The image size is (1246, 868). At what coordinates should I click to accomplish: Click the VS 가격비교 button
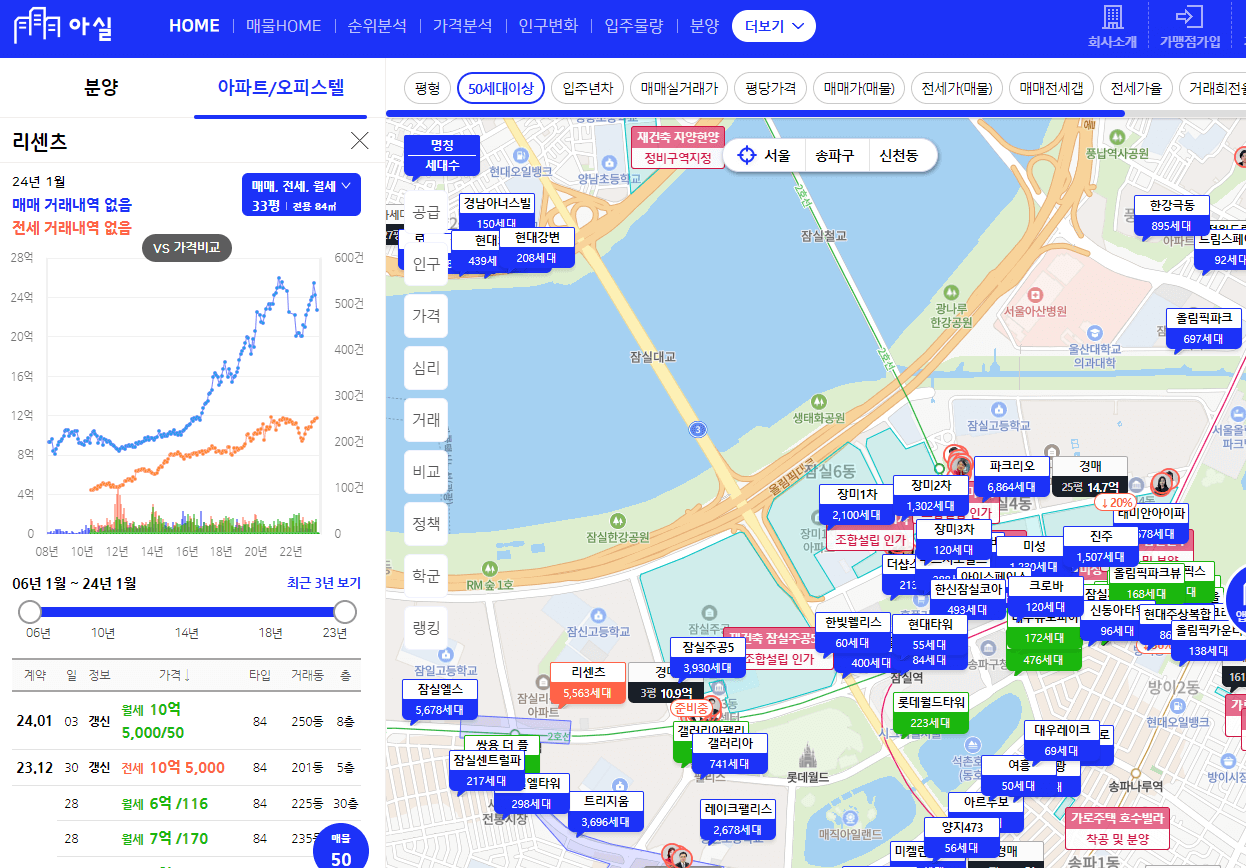point(187,247)
